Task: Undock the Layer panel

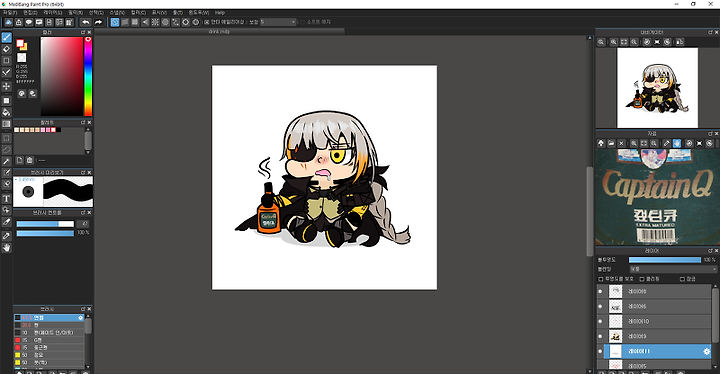Action: coord(710,251)
